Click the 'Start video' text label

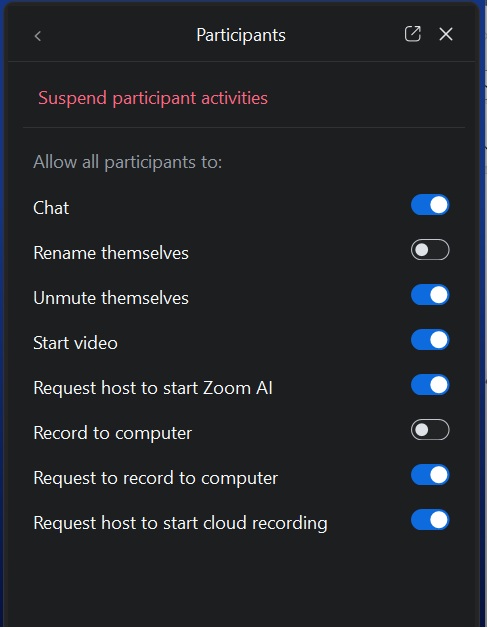tap(75, 343)
